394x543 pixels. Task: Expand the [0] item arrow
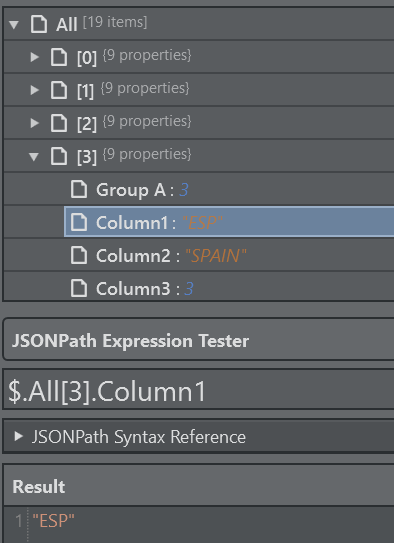[35, 57]
